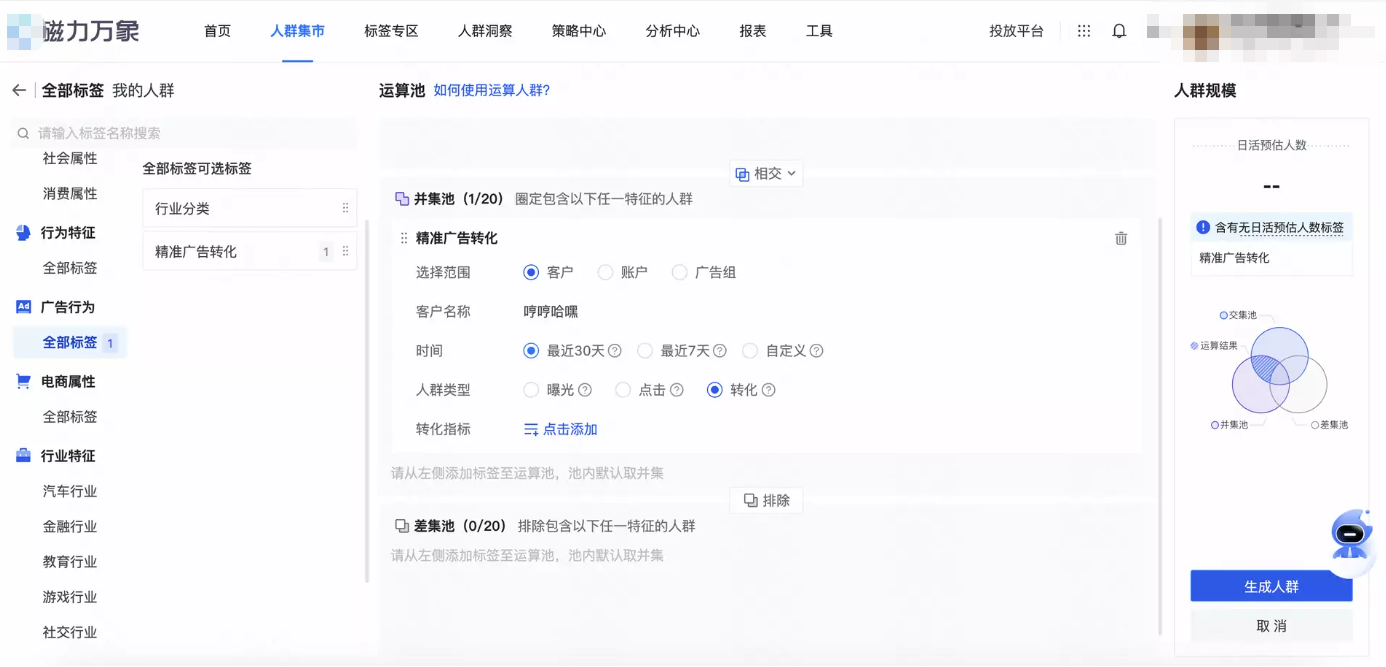Delete 精准广告转化 card with trash icon
The height and width of the screenshot is (667, 1386).
pos(1120,238)
